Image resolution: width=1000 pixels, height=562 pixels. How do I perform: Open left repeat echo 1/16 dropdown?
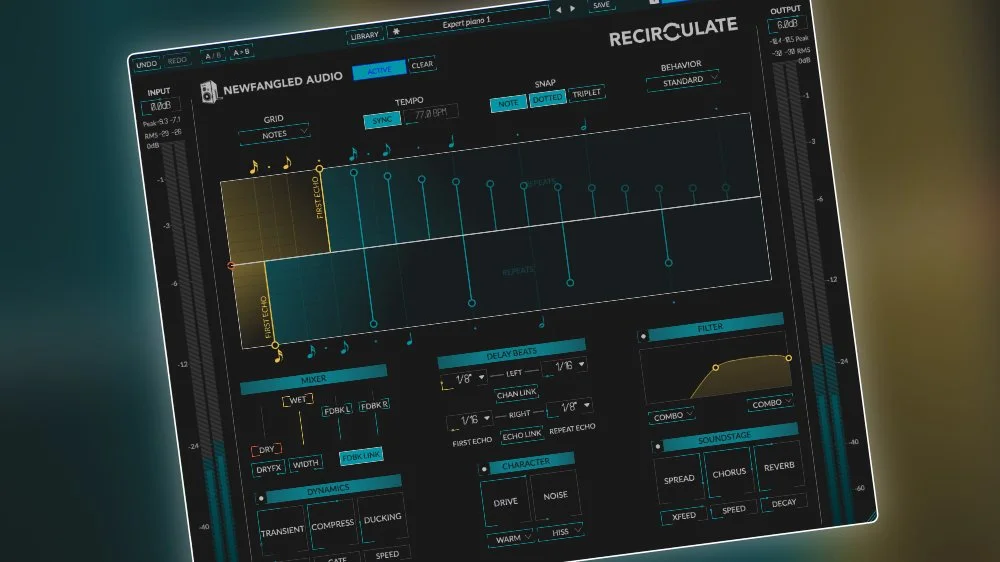tap(564, 366)
